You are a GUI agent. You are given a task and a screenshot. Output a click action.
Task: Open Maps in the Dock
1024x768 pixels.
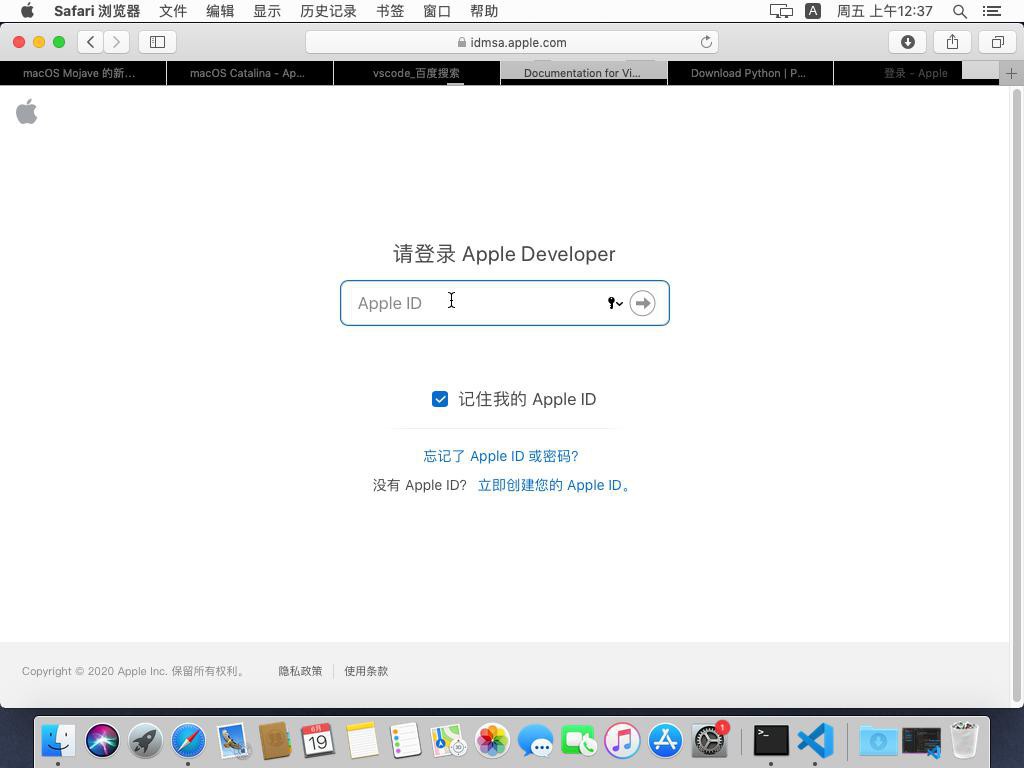coord(448,741)
